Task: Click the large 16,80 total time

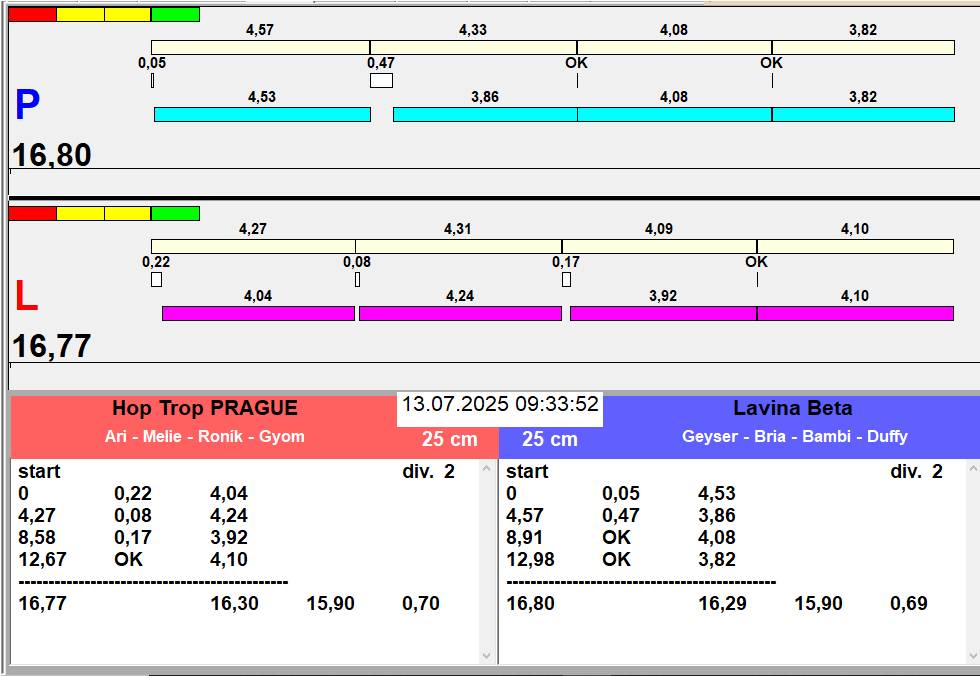Action: tap(52, 155)
